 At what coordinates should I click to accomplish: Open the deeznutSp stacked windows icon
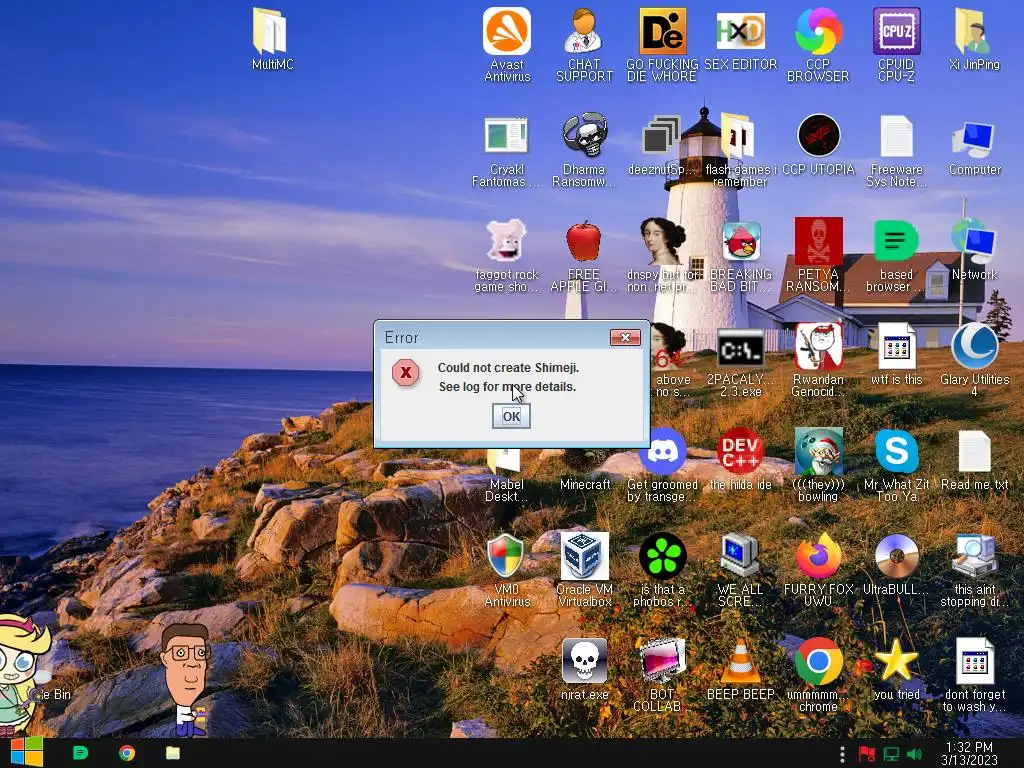660,137
